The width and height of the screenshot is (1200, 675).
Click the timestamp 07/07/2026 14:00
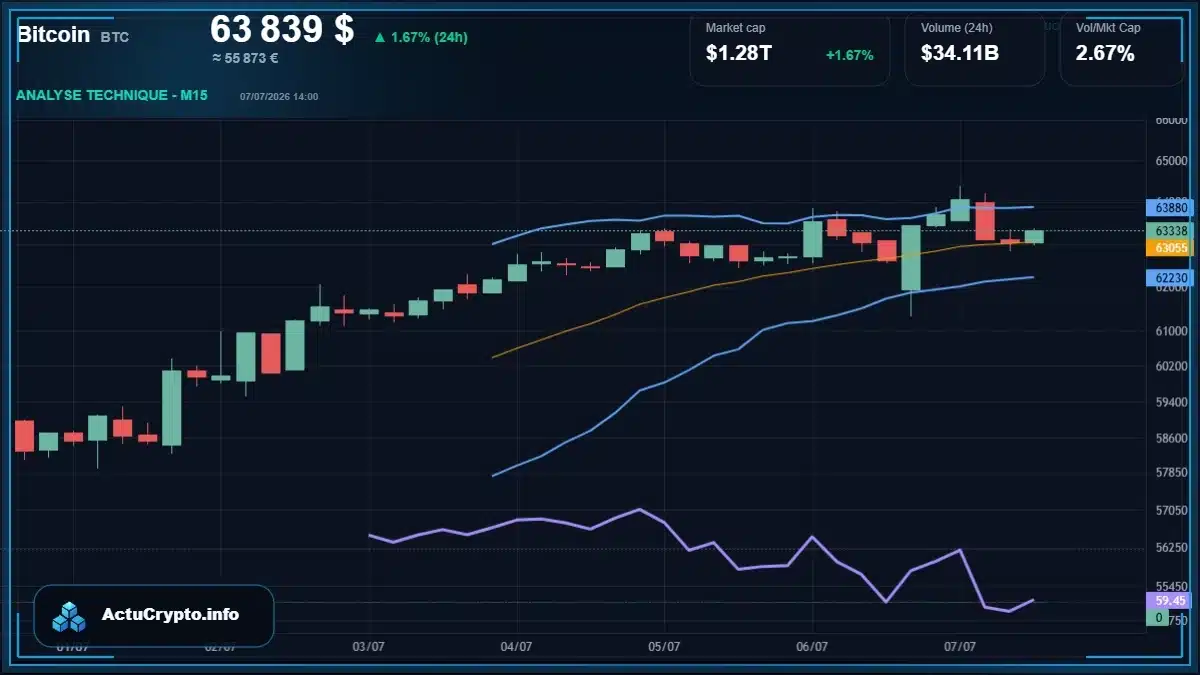(x=279, y=96)
